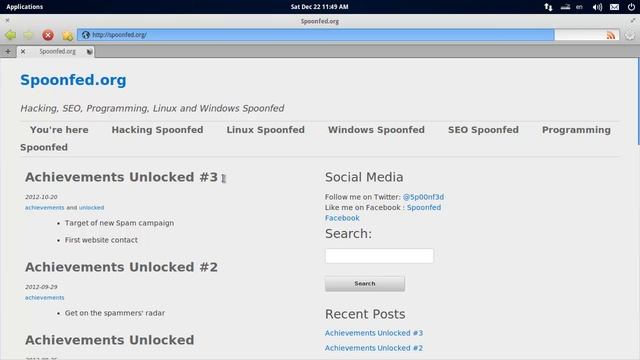The height and width of the screenshot is (360, 640).
Task: Open the untagged Achievements Unlocked post heading
Action: click(109, 340)
